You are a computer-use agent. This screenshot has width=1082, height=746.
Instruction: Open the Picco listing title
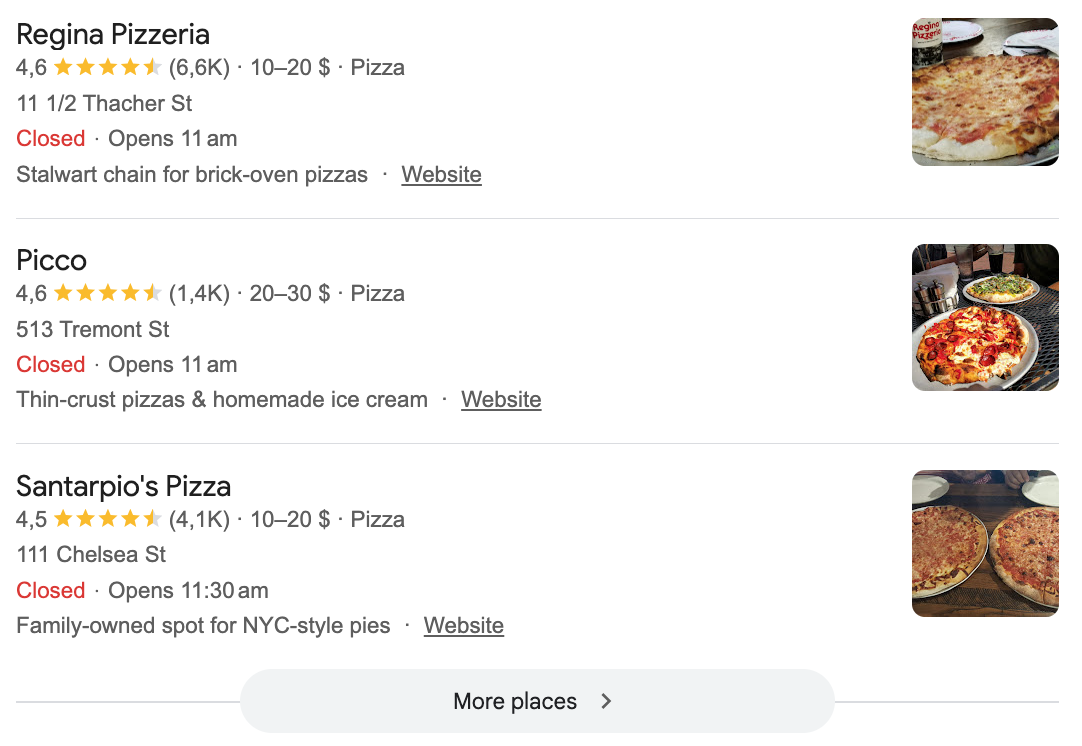coord(52,260)
